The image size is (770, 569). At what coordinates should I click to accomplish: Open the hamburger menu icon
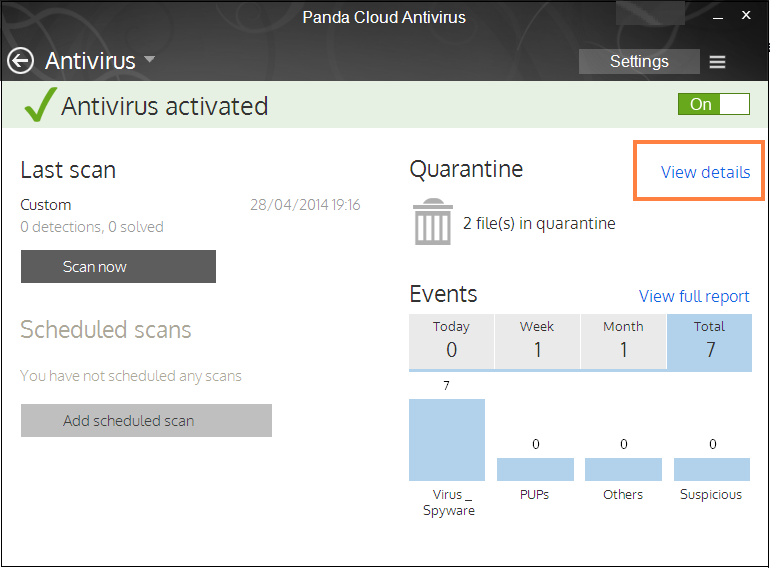(717, 62)
